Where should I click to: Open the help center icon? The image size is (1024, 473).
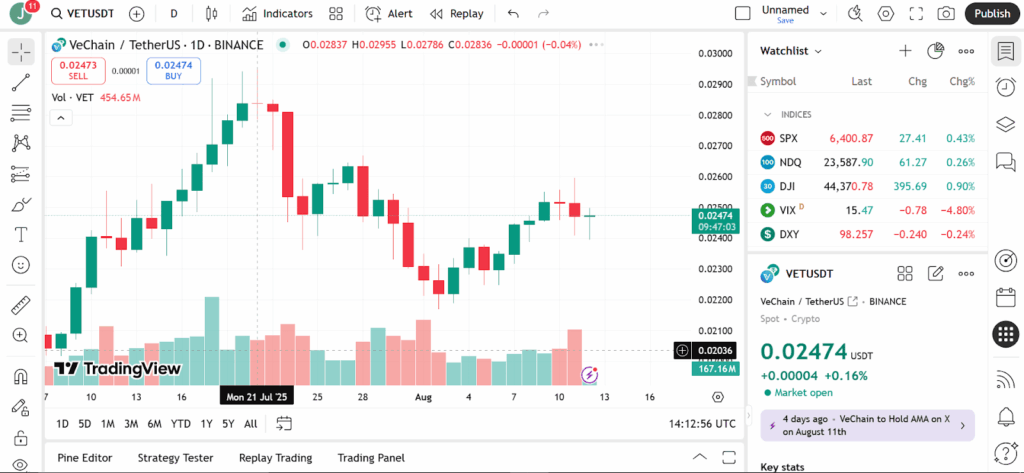pos(1006,451)
